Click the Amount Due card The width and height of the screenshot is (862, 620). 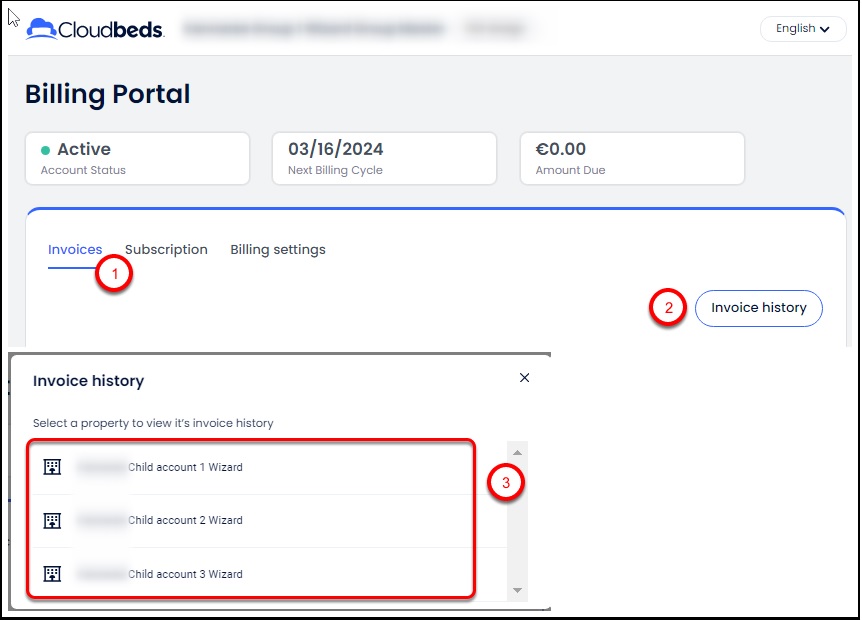click(x=632, y=158)
